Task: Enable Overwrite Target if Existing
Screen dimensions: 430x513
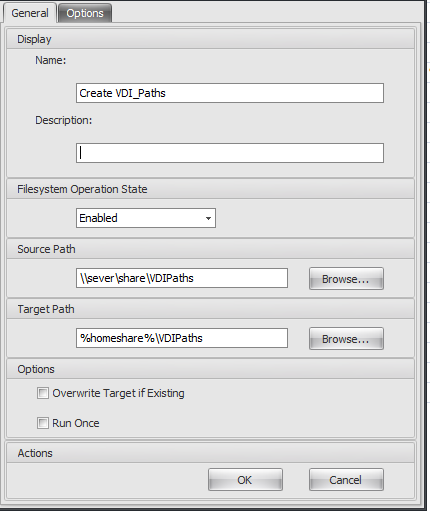Action: coord(43,393)
